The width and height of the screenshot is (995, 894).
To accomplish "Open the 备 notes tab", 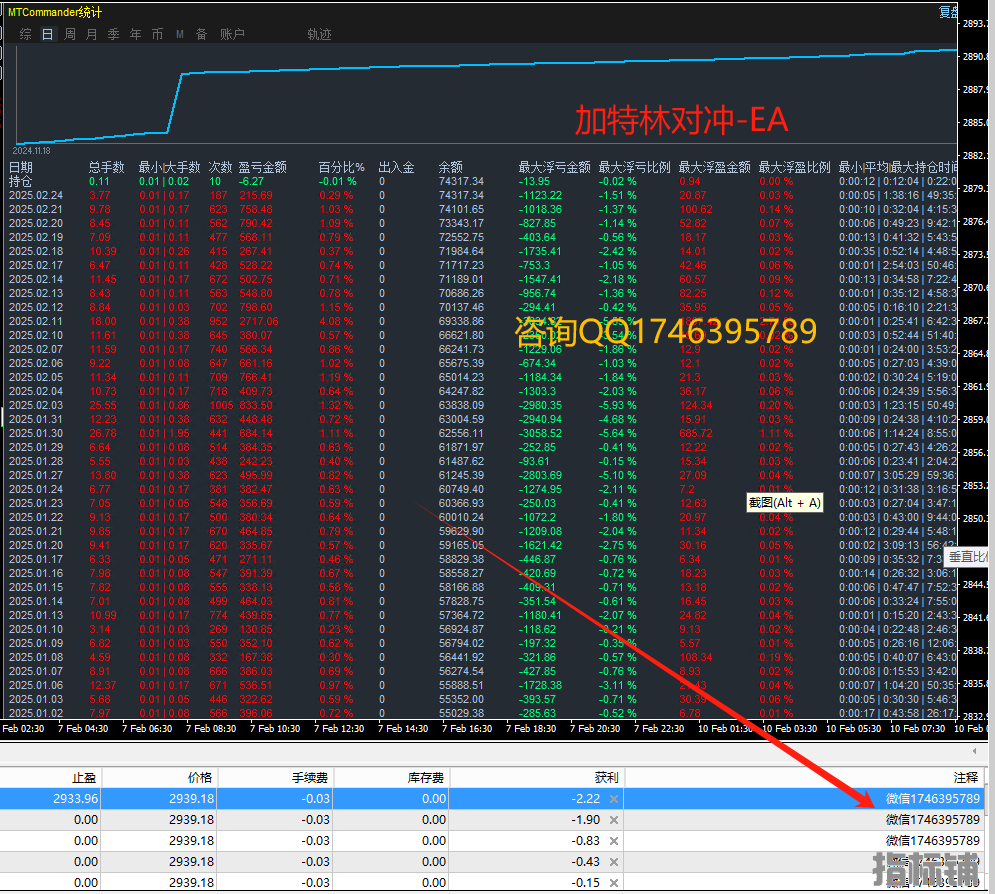I will [201, 34].
